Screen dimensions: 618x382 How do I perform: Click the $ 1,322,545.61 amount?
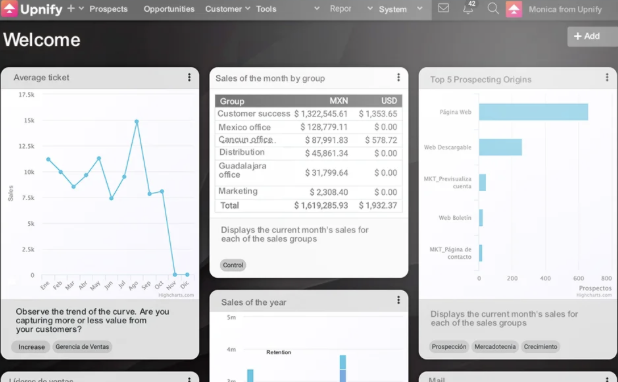[x=321, y=114]
